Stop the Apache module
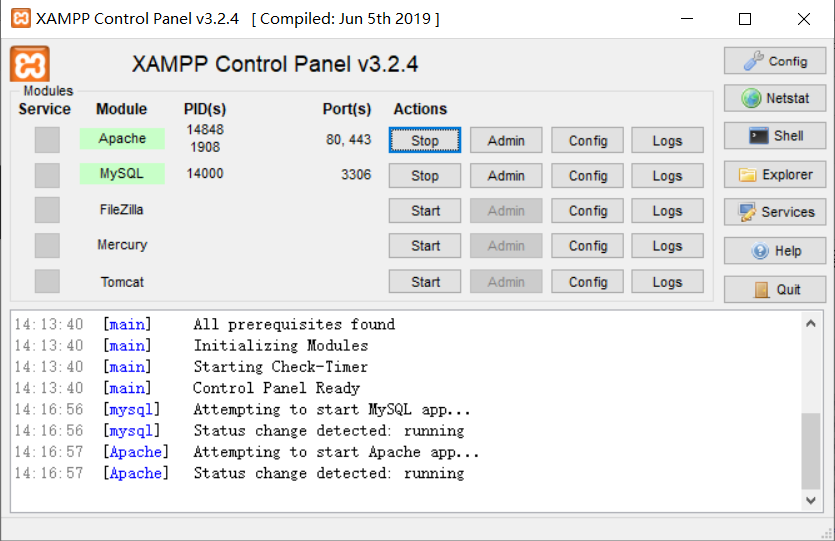 tap(425, 140)
